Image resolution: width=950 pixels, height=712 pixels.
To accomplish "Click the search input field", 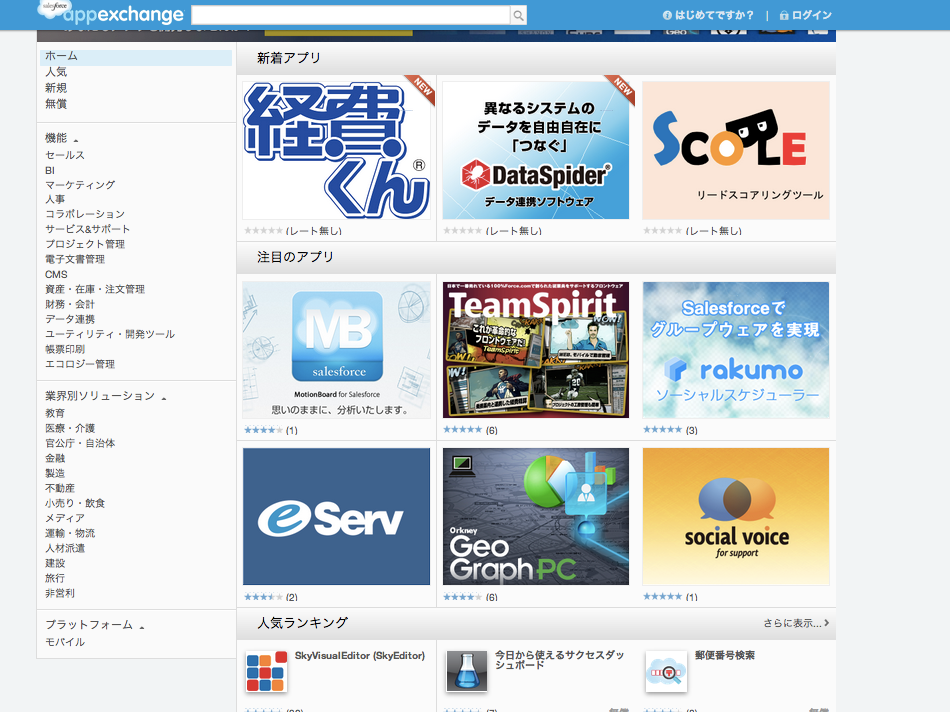I will coord(351,15).
